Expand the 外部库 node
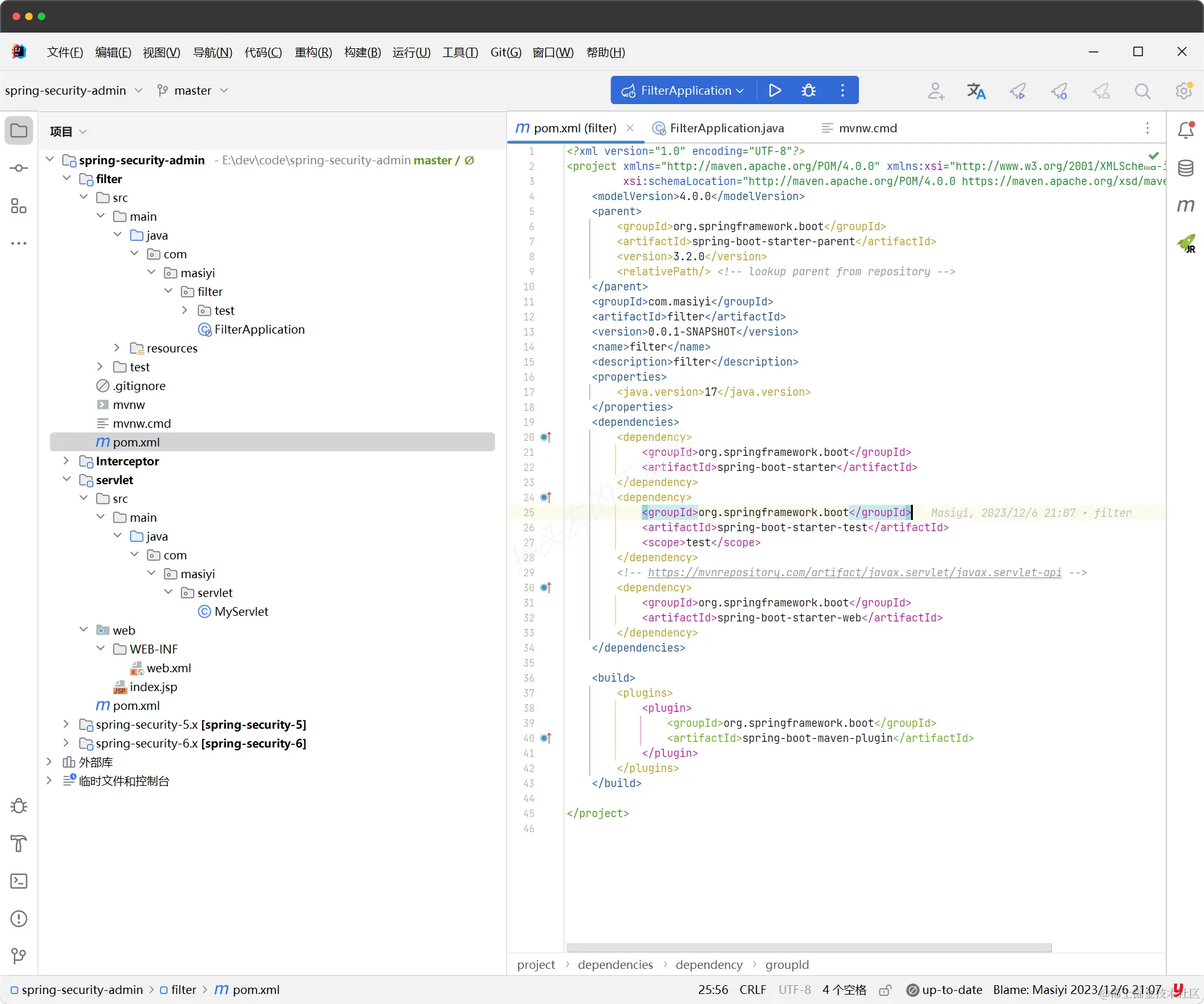Viewport: 1204px width, 1004px height. [49, 762]
